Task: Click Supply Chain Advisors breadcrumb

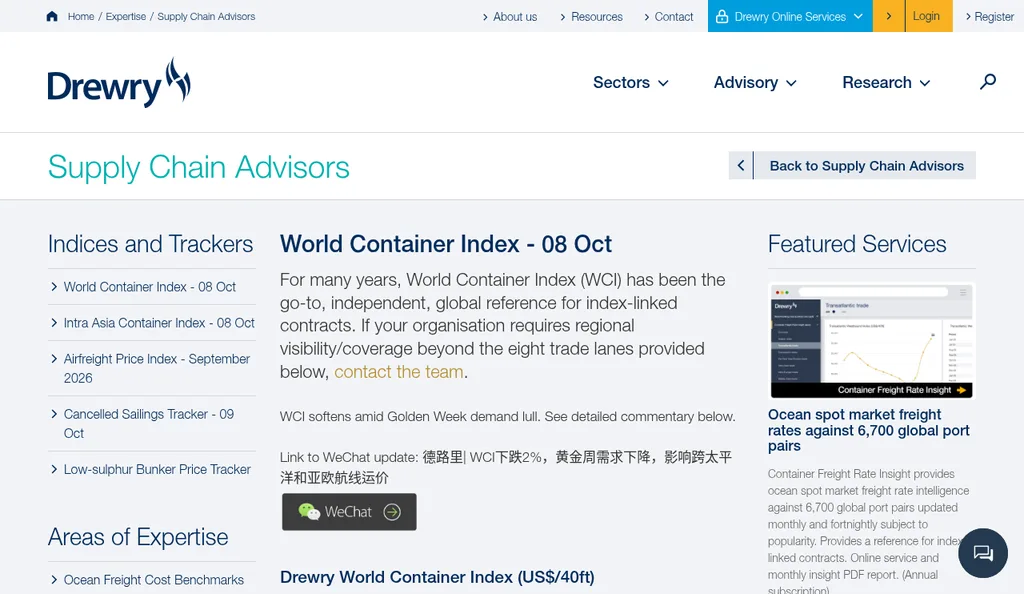Action: click(x=206, y=16)
